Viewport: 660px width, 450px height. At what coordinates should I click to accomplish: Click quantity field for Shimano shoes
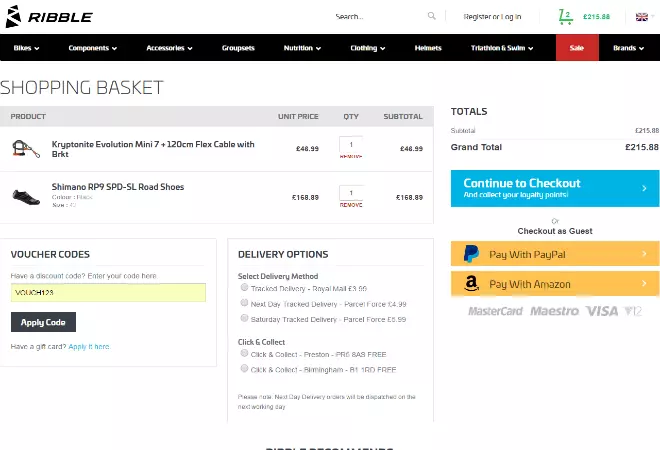coord(351,193)
